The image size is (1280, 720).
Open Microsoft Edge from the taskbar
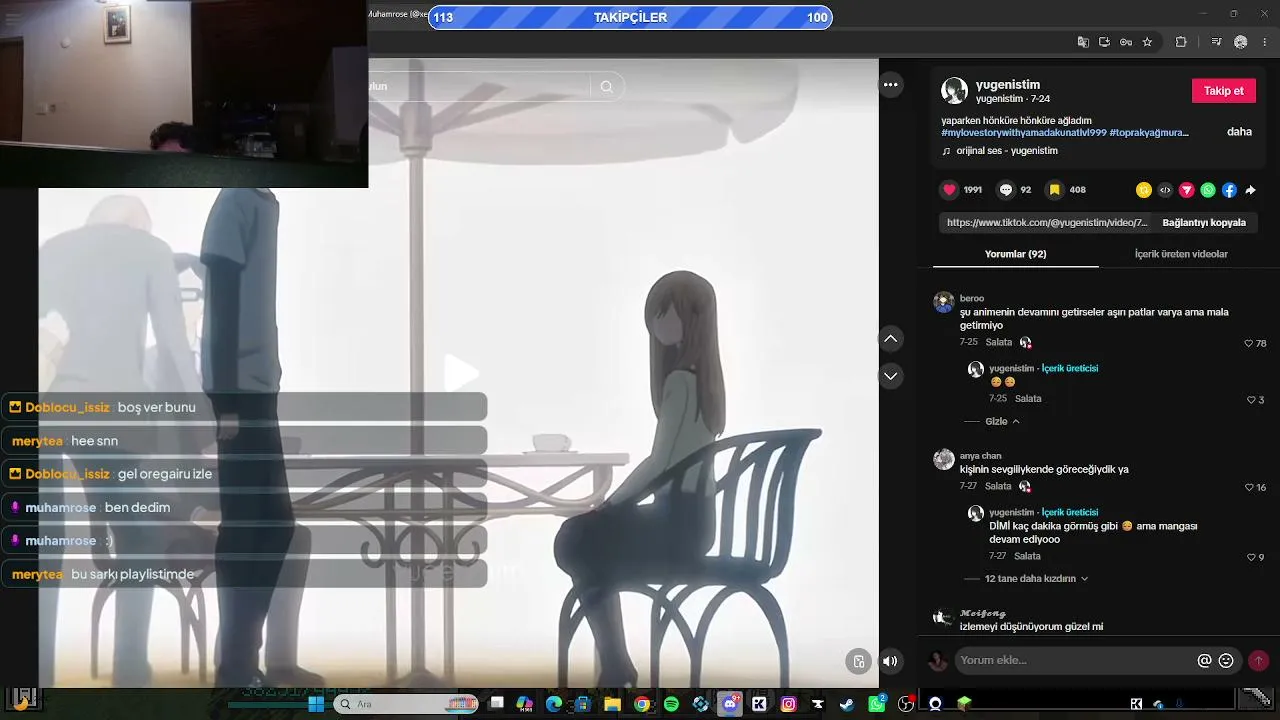(554, 704)
